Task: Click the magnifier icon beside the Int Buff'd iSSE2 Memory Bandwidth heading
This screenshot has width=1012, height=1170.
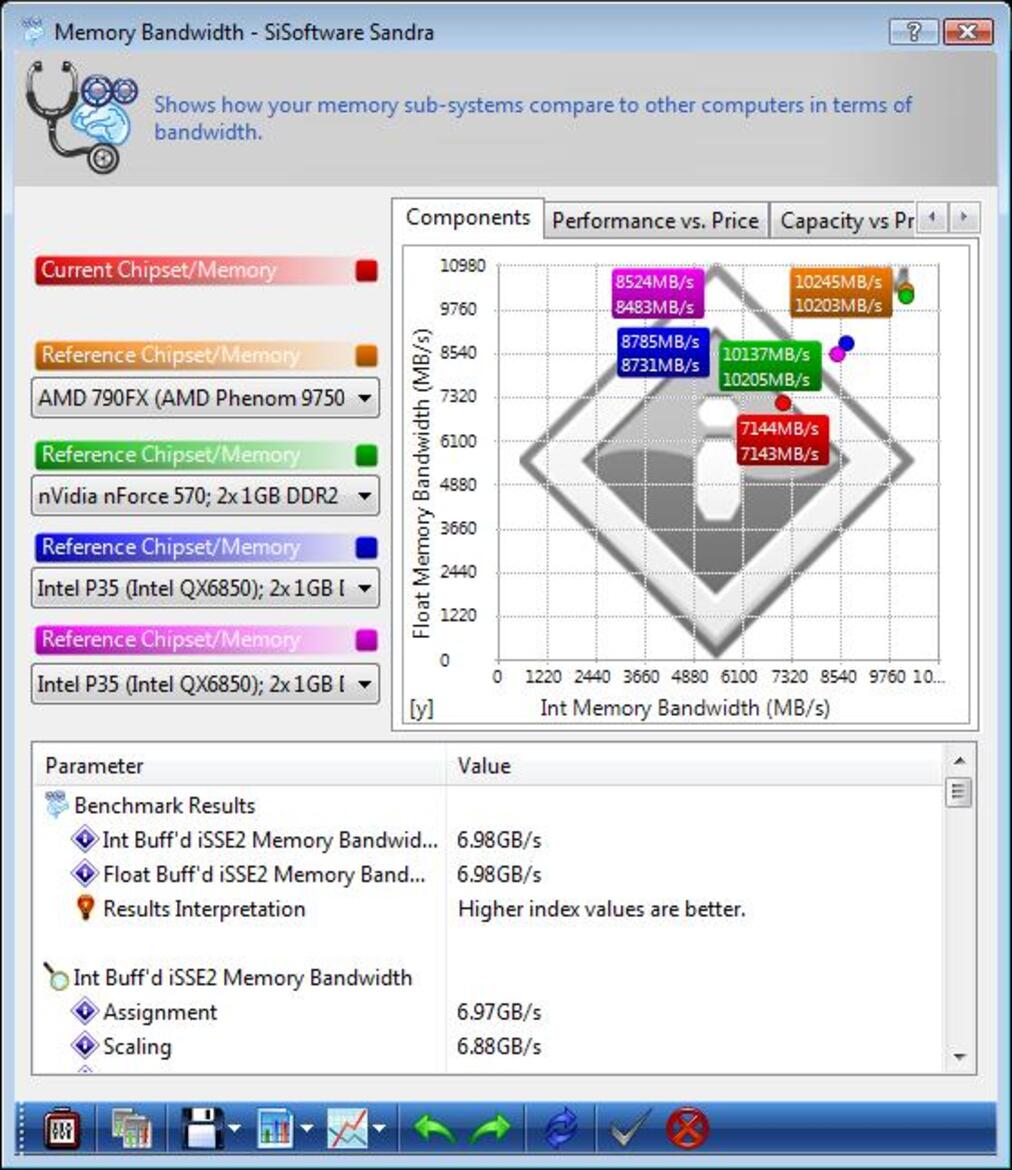Action: [x=56, y=977]
